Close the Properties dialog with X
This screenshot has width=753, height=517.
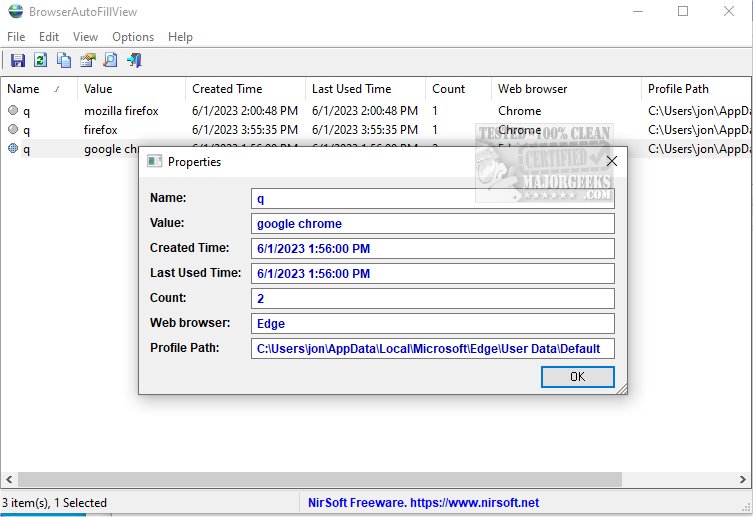[612, 161]
